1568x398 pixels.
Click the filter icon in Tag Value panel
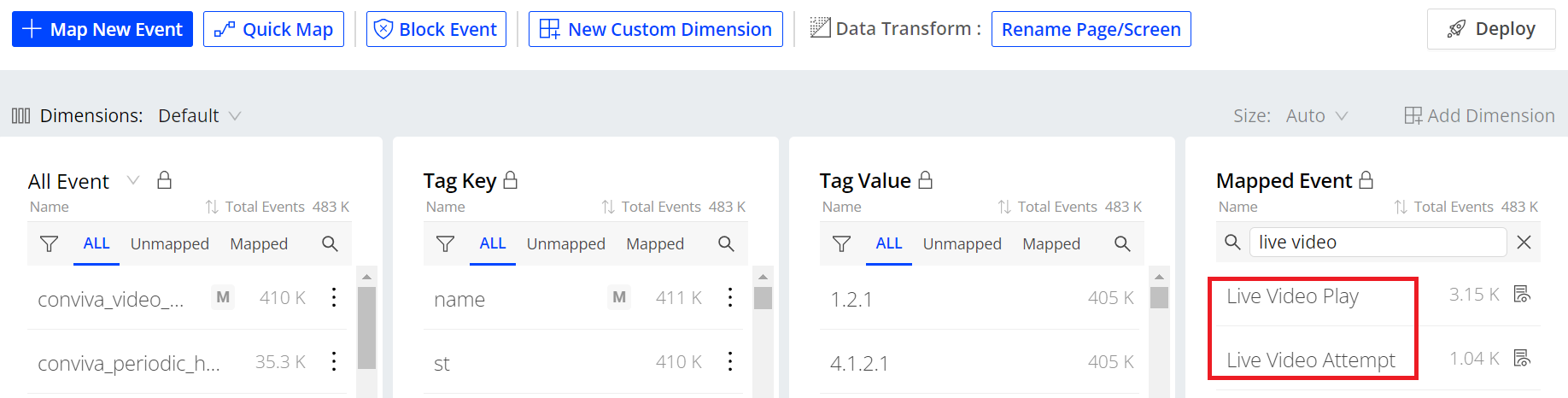[841, 244]
